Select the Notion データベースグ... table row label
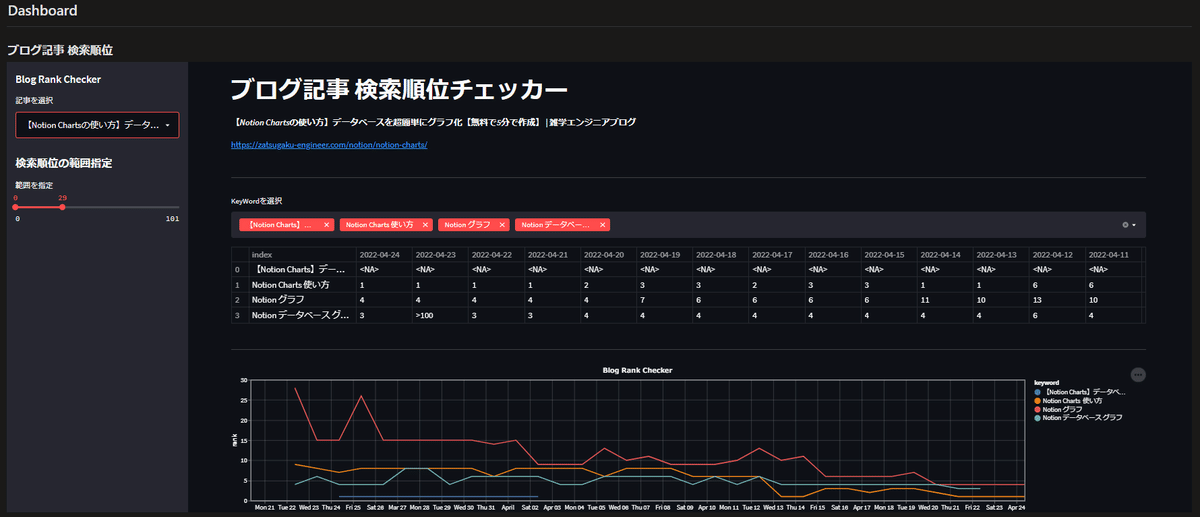This screenshot has height=517, width=1200. (x=301, y=315)
